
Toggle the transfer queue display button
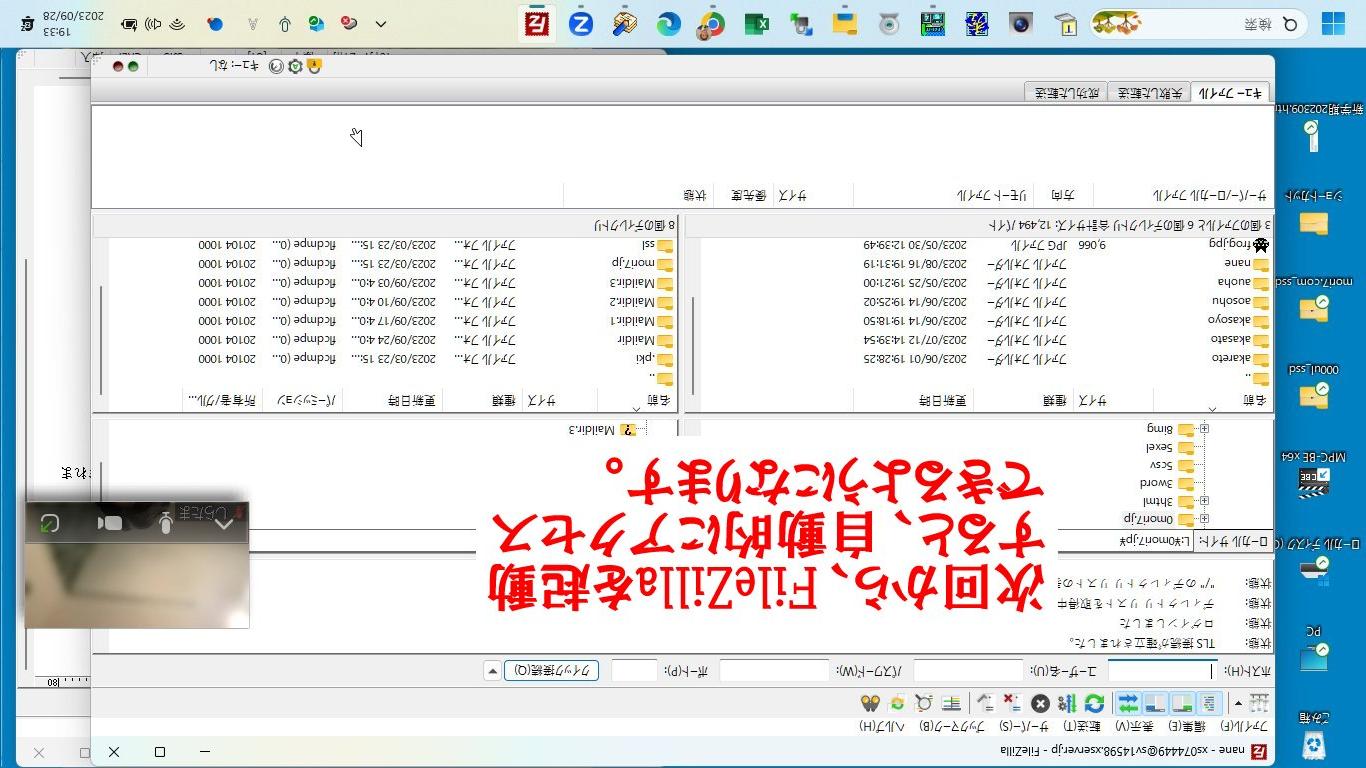point(1128,704)
